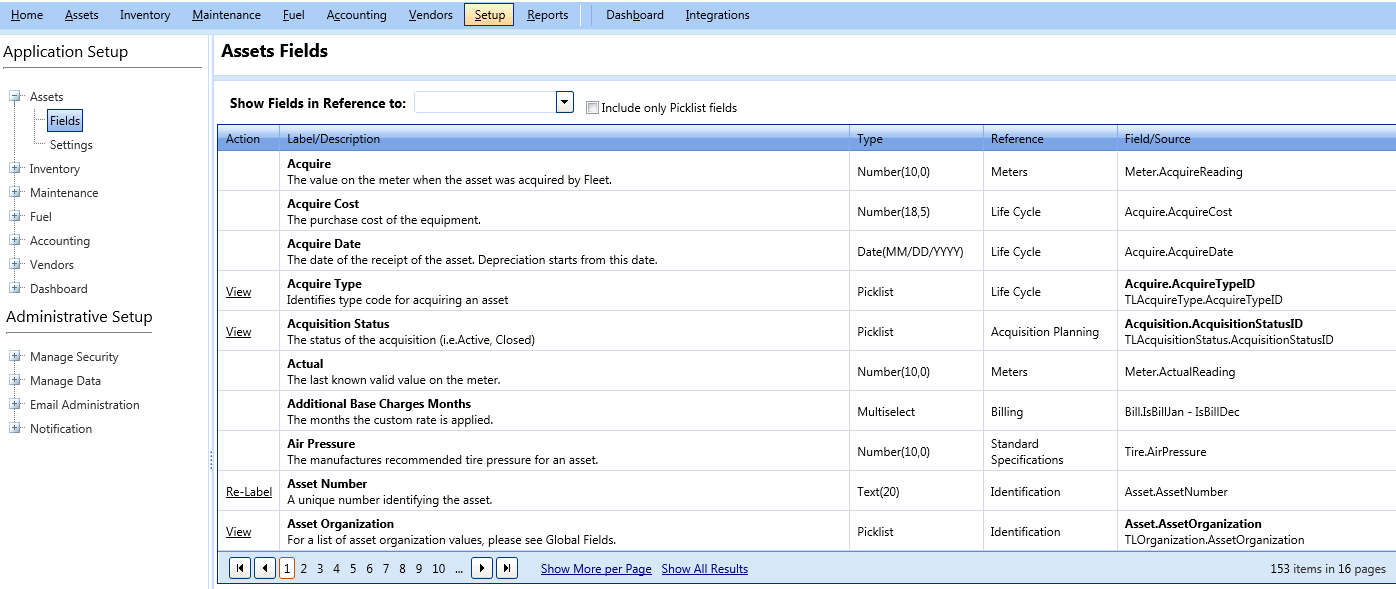Select Fields under Assets in tree
Viewport: 1396px width, 589px height.
click(65, 121)
